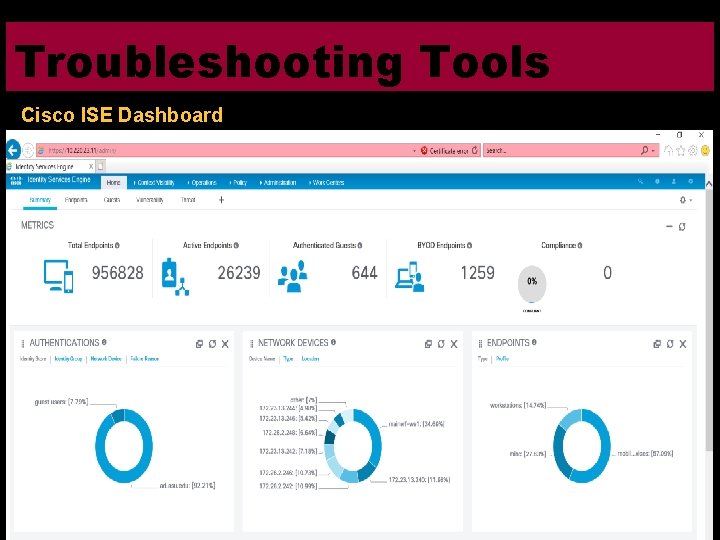Refresh the Network Devices dashlet
This screenshot has height=540, width=720.
[441, 344]
